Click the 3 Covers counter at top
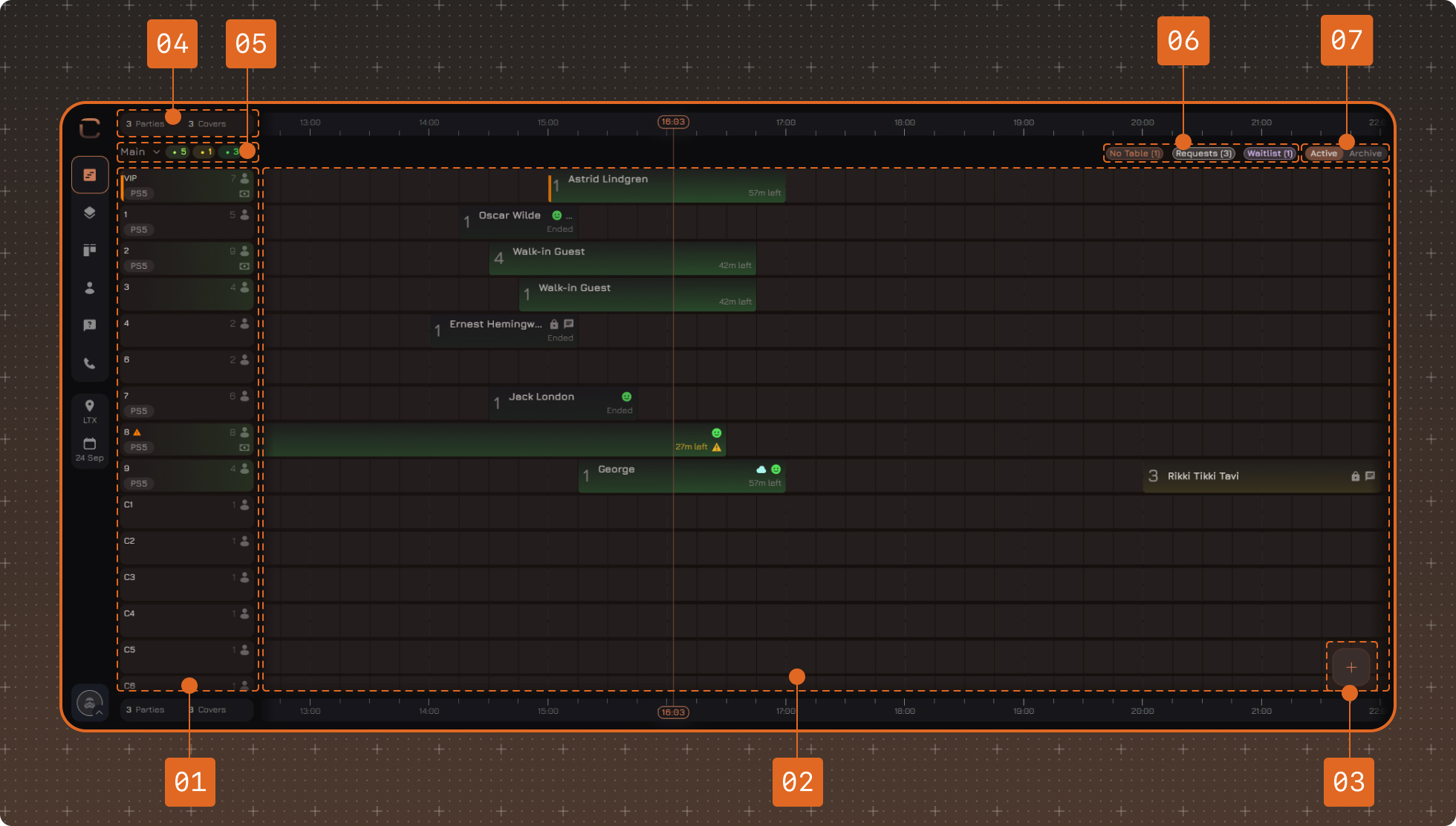1456x826 pixels. pyautogui.click(x=207, y=124)
